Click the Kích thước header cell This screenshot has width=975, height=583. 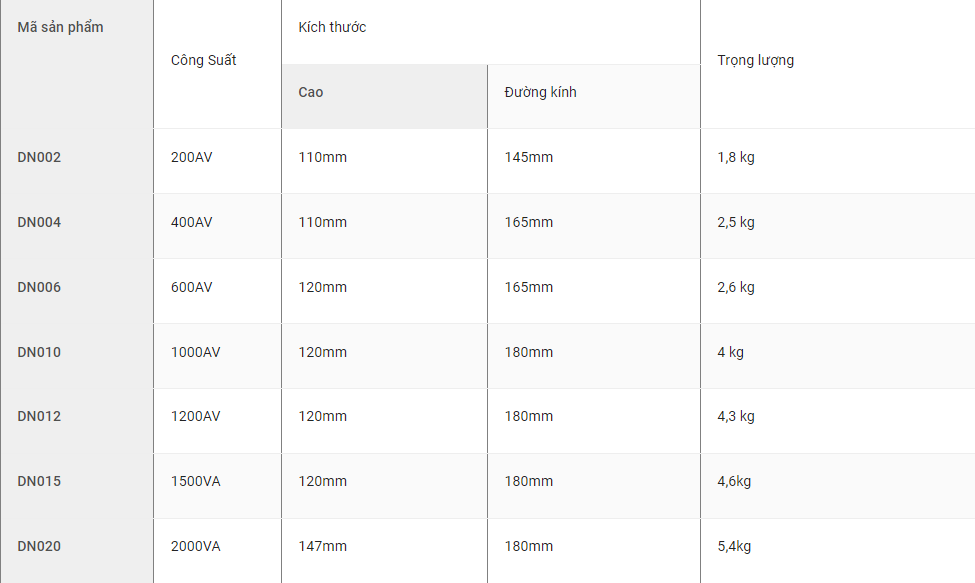pyautogui.click(x=491, y=32)
